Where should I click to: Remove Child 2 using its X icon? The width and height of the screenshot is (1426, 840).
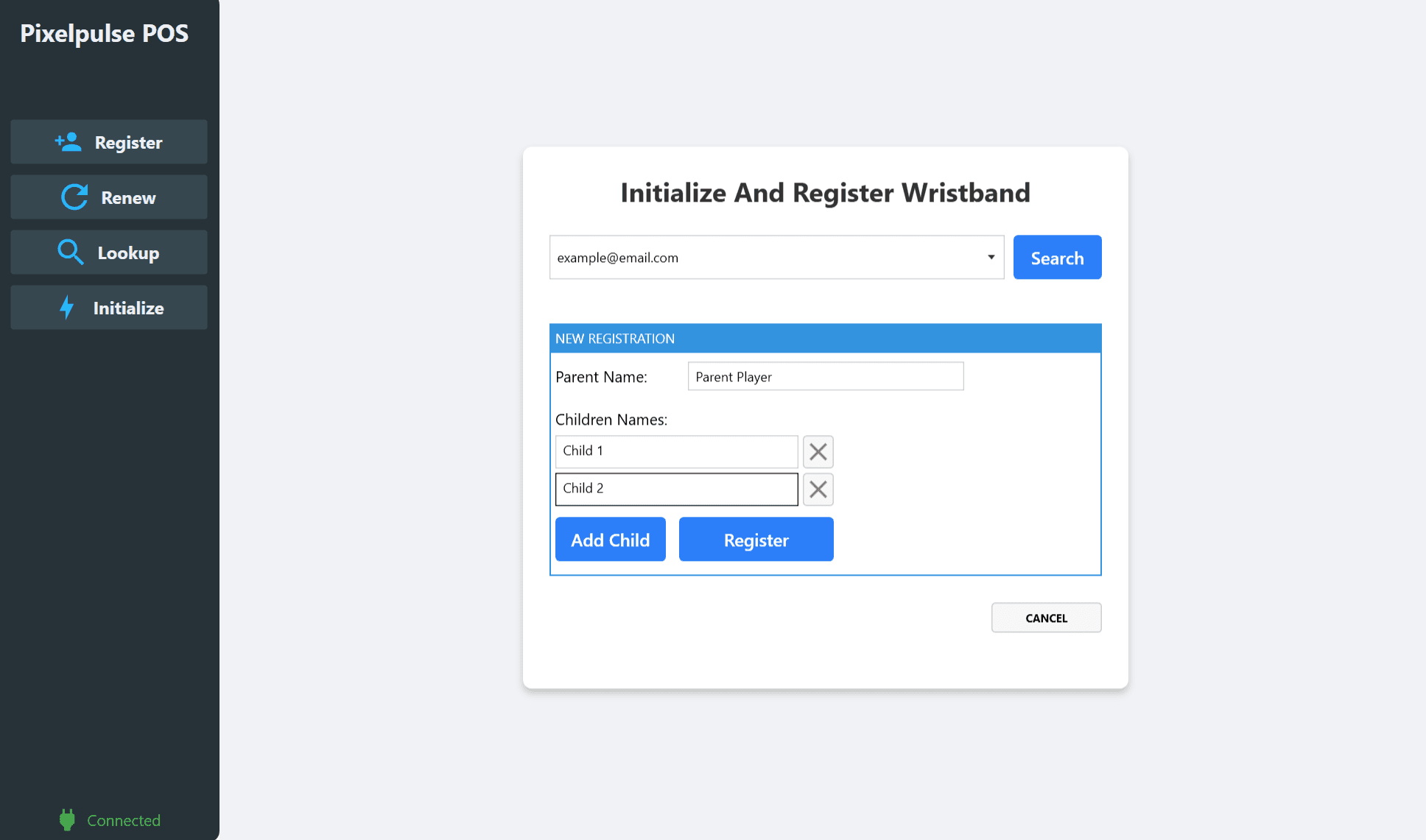[818, 489]
